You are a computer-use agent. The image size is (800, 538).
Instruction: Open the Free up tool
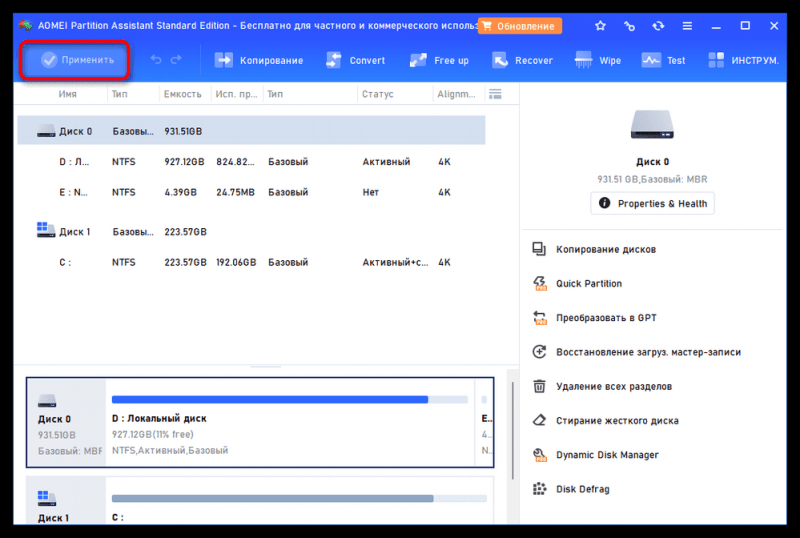(x=439, y=60)
